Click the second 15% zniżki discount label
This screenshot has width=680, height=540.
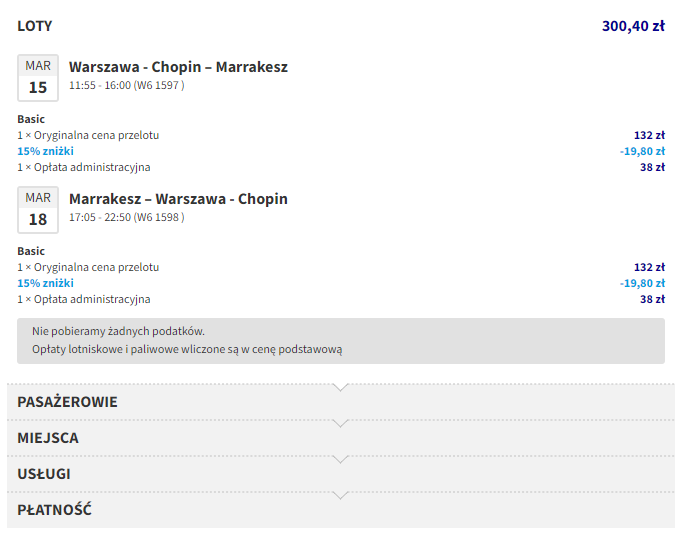point(45,283)
